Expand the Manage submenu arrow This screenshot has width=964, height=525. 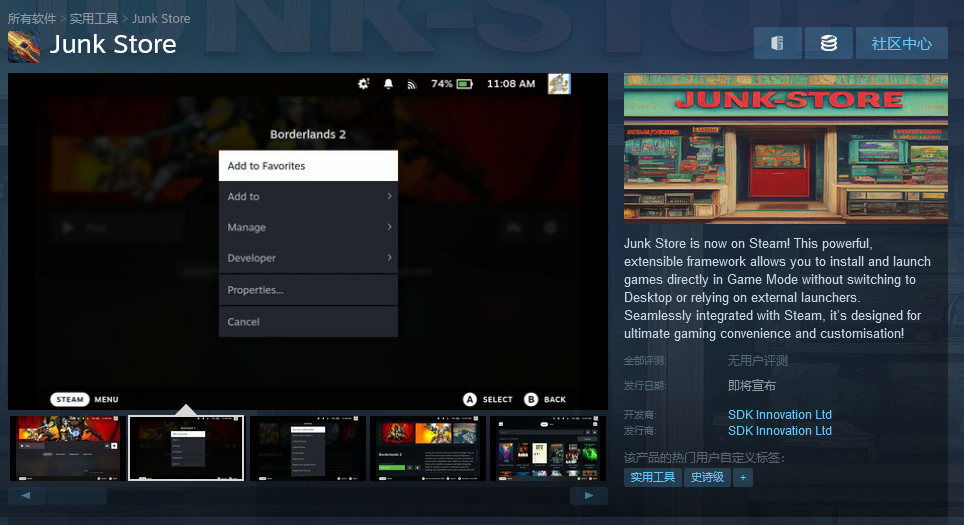389,227
